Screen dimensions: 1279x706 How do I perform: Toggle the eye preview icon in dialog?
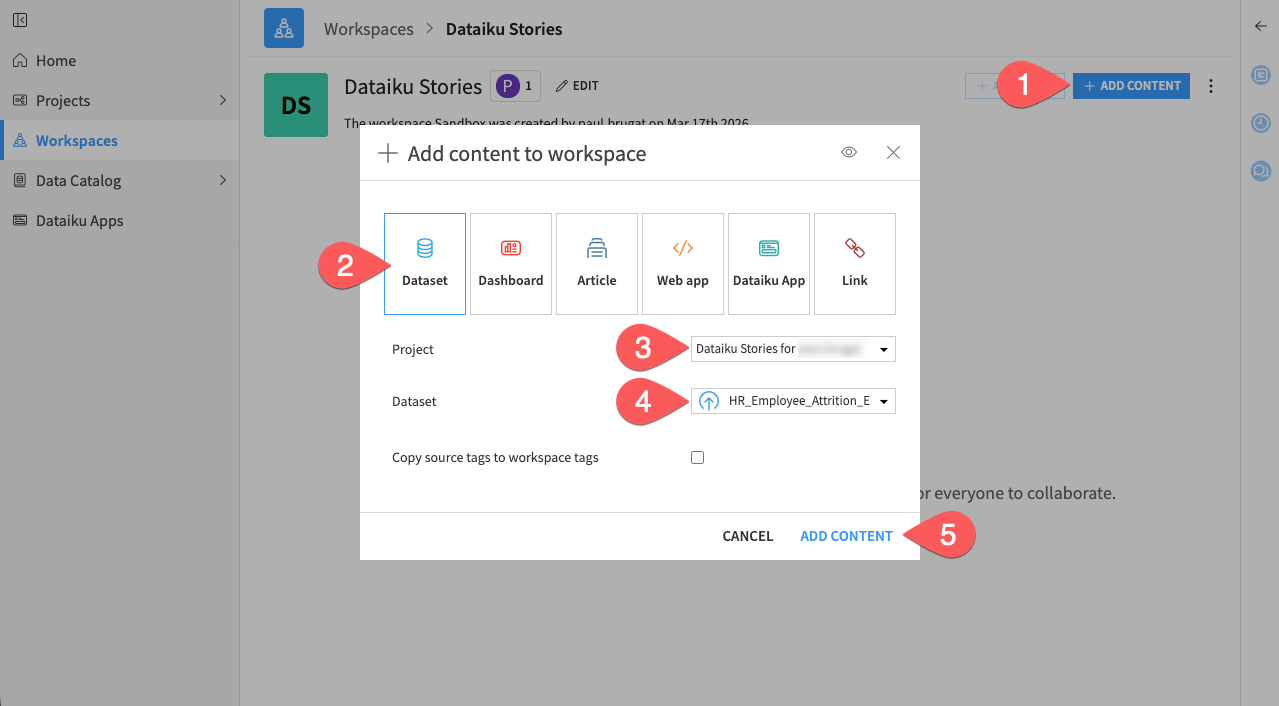849,153
